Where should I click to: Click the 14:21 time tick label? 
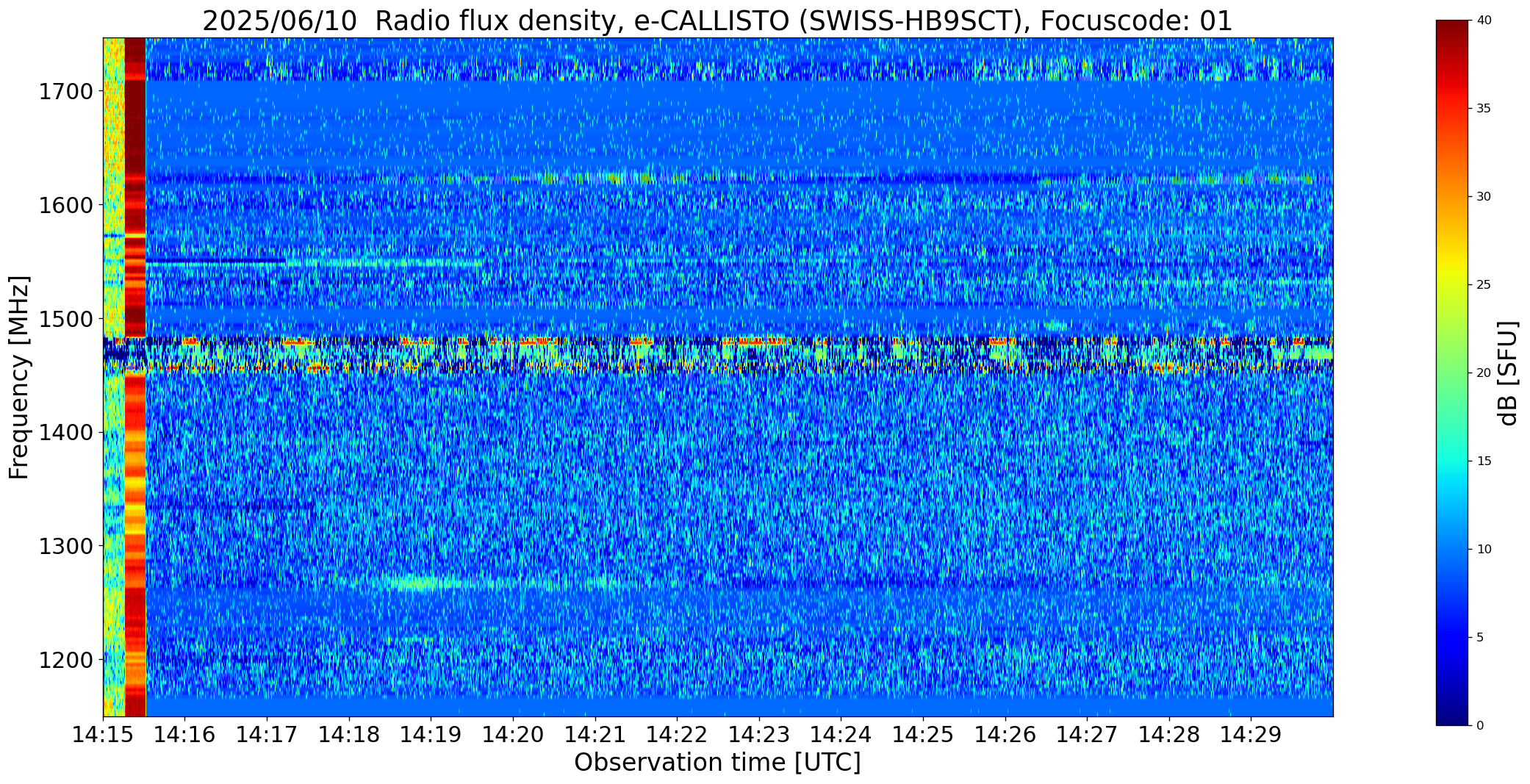(x=595, y=734)
